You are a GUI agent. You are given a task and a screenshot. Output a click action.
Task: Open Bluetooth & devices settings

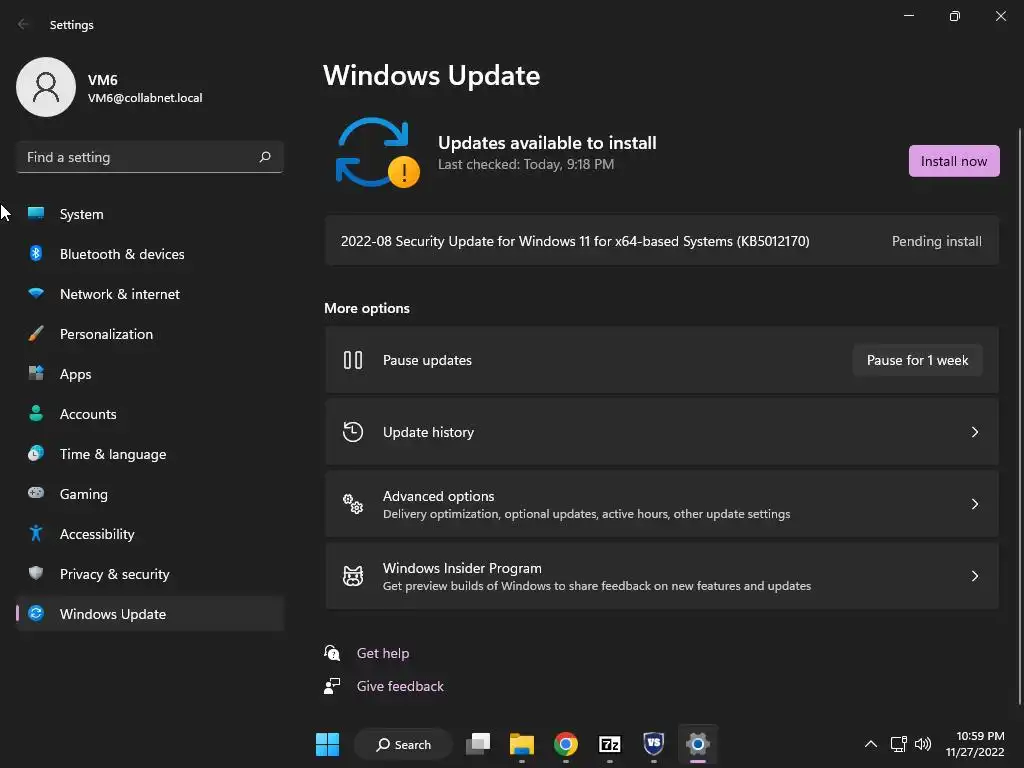[x=150, y=253]
